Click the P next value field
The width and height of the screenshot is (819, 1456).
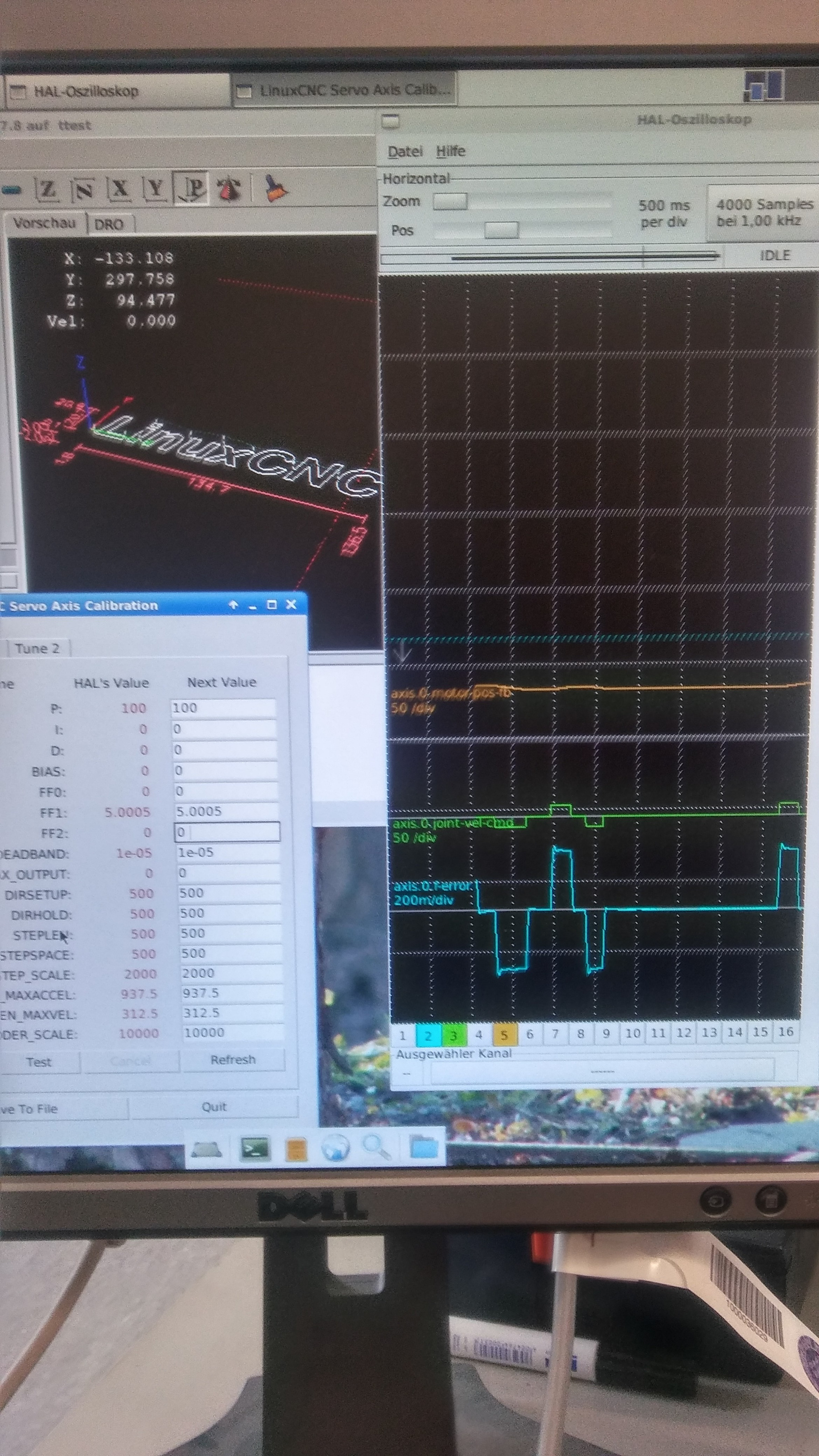click(x=223, y=708)
